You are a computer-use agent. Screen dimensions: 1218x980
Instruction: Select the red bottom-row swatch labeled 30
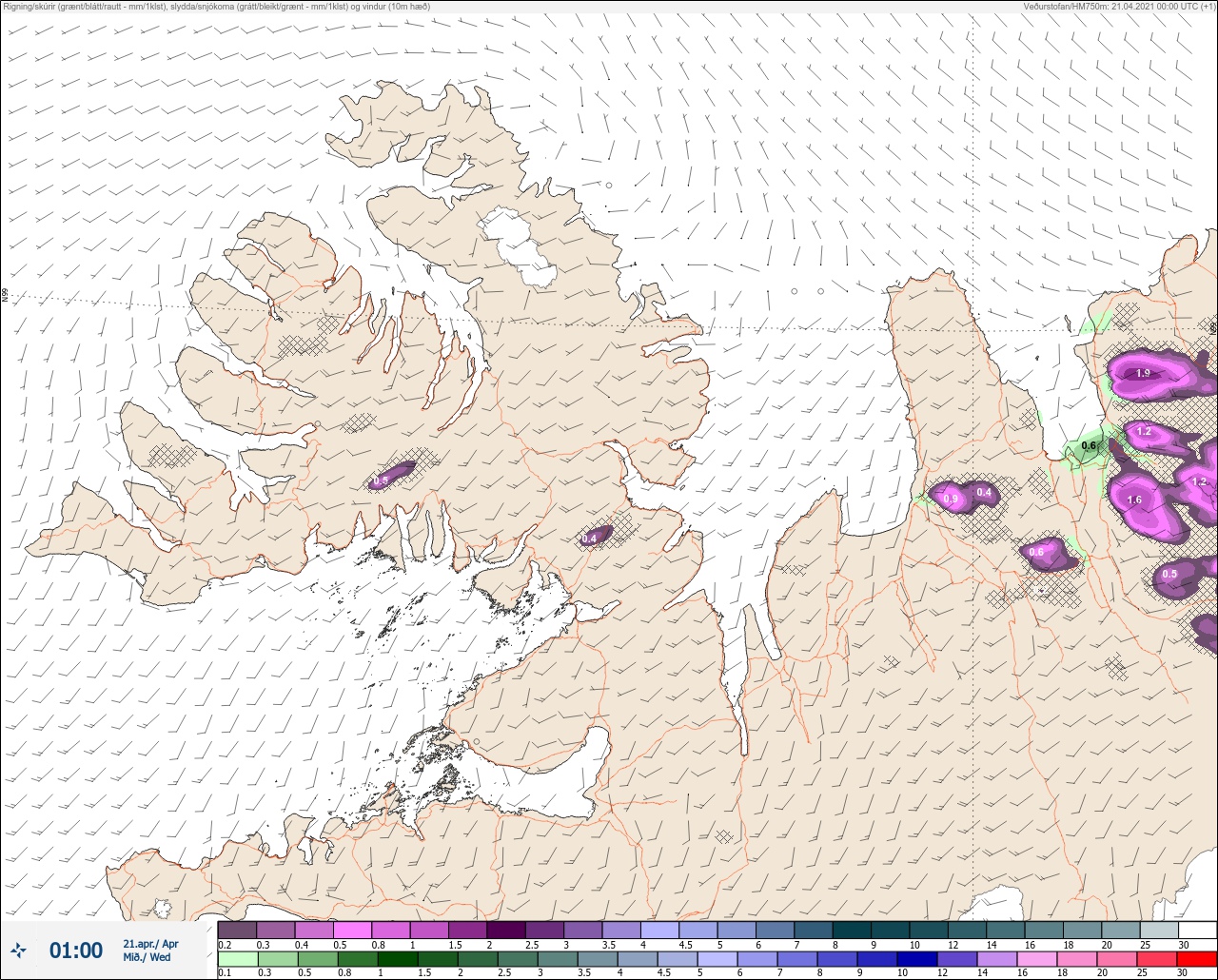click(1197, 958)
